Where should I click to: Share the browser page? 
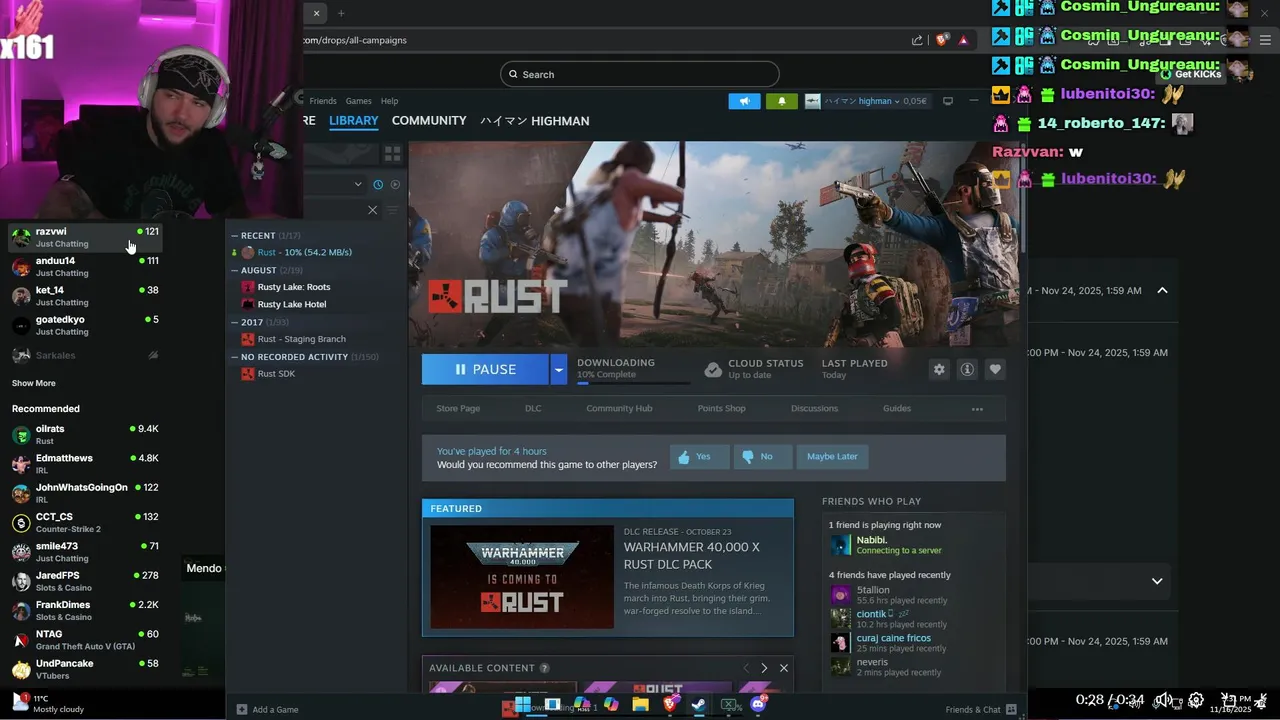pos(917,40)
